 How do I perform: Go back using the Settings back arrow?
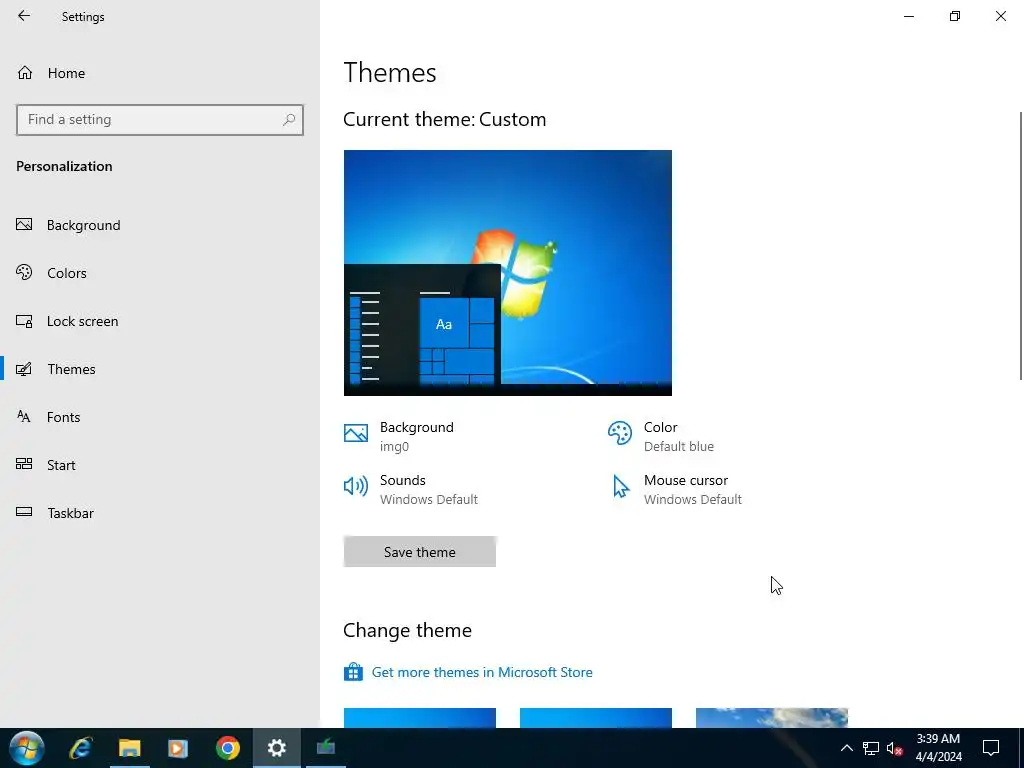tap(24, 16)
